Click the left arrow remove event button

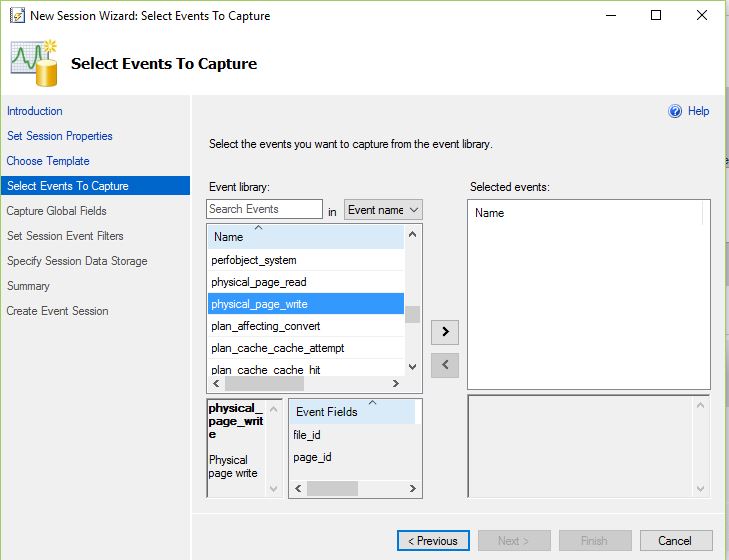pos(444,365)
